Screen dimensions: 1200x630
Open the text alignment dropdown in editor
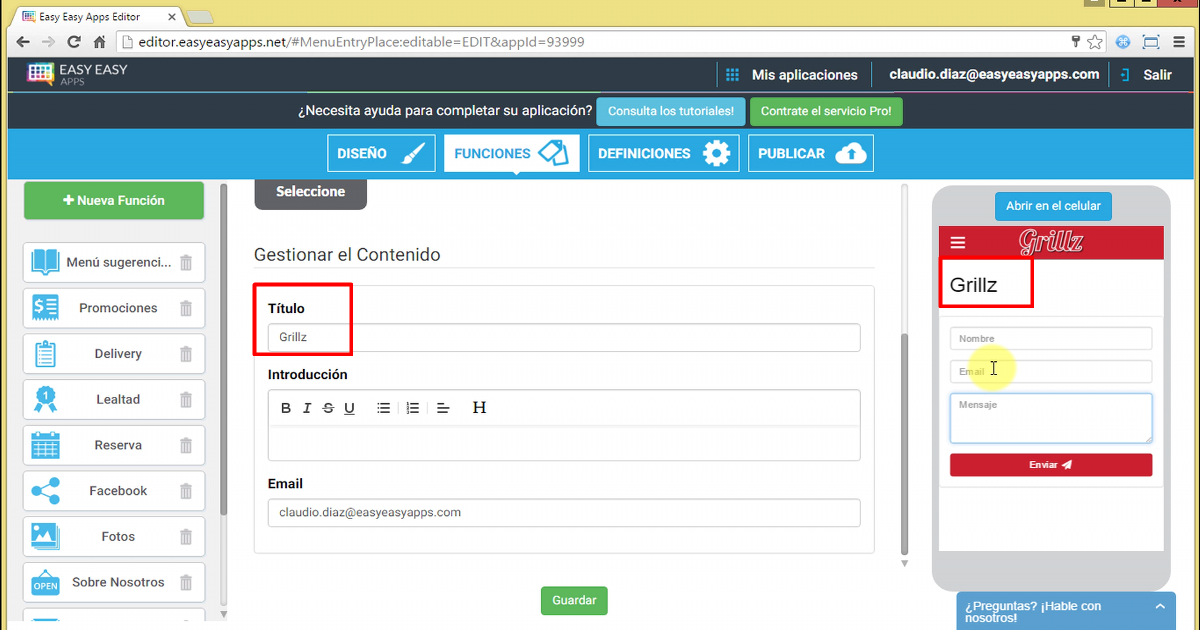(444, 408)
